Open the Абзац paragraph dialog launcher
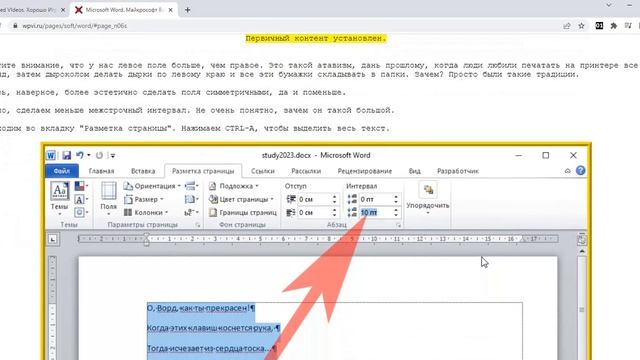 pyautogui.click(x=398, y=225)
